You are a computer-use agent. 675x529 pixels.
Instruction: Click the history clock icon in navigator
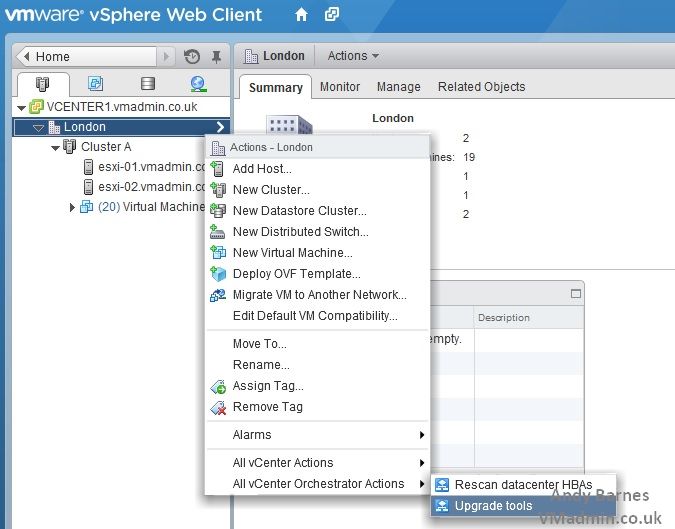[192, 57]
